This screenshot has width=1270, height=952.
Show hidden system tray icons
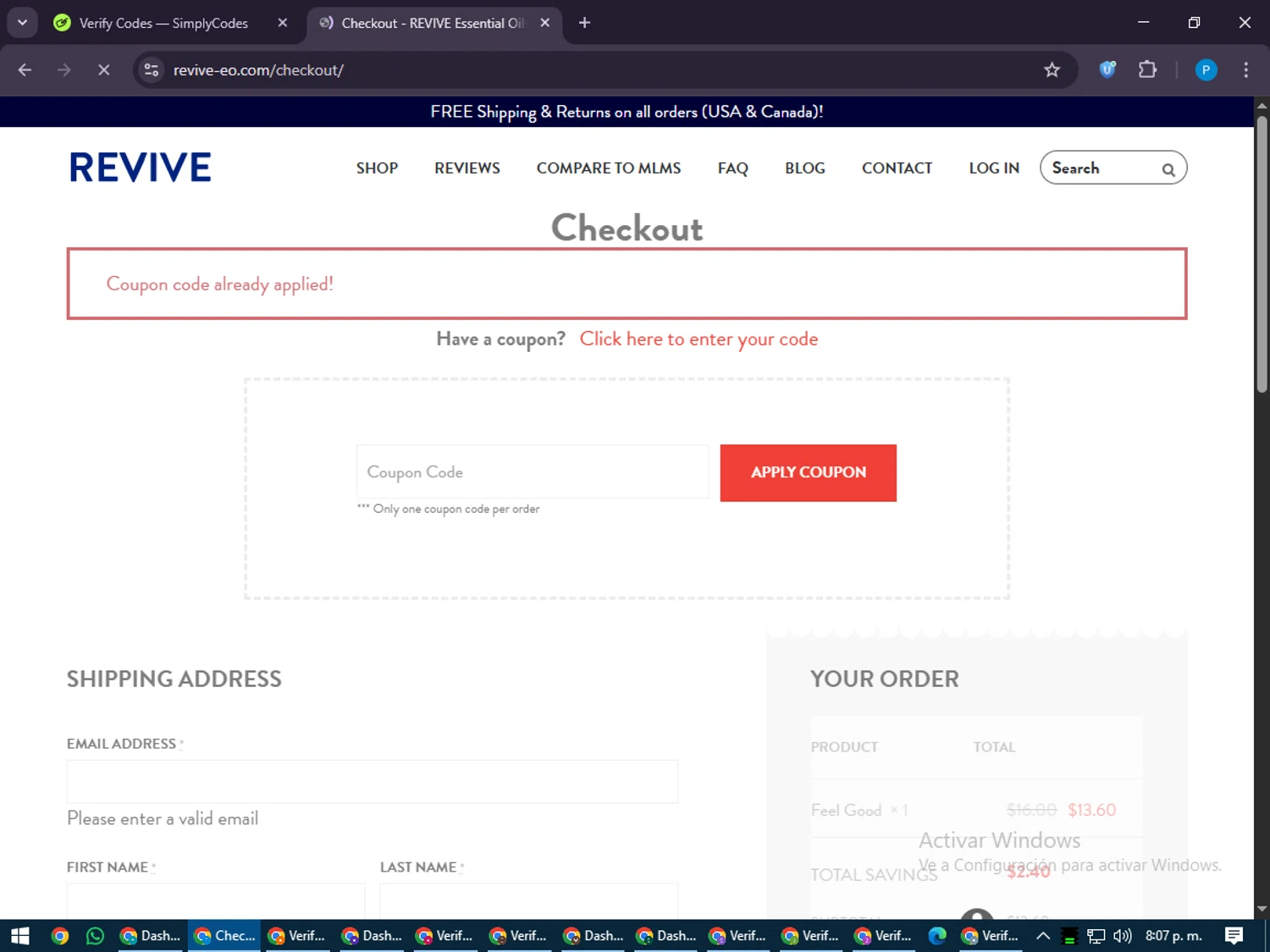(x=1043, y=936)
